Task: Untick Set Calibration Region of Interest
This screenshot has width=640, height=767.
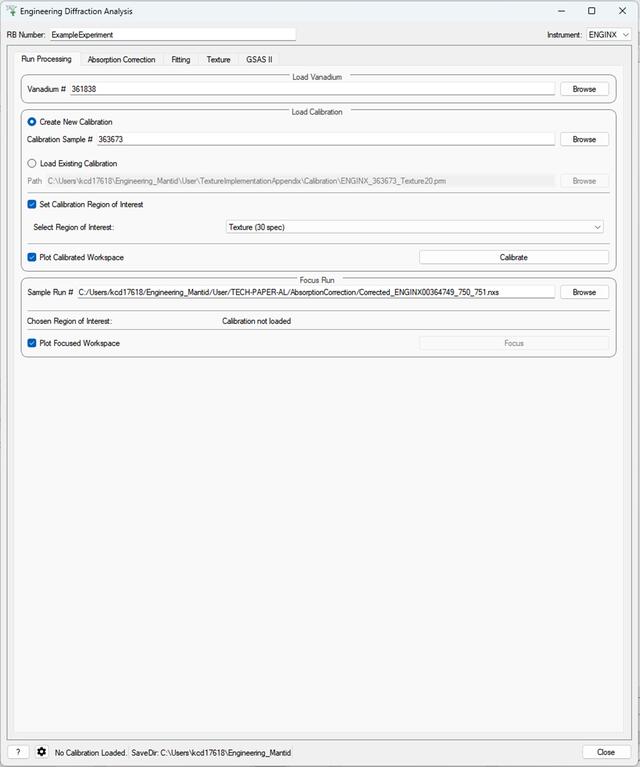Action: pos(32,204)
